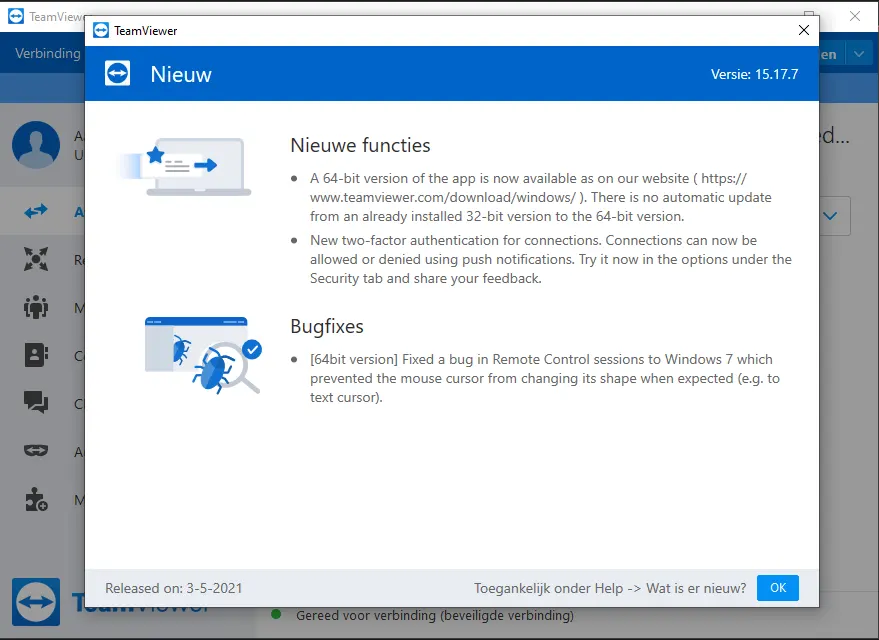Click 'Toegankelijk onder Help -> Wat is er nieuw?' text
The height and width of the screenshot is (640, 879).
610,588
